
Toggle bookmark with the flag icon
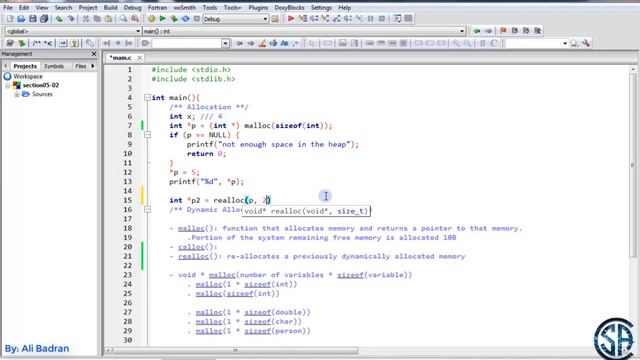pos(503,31)
